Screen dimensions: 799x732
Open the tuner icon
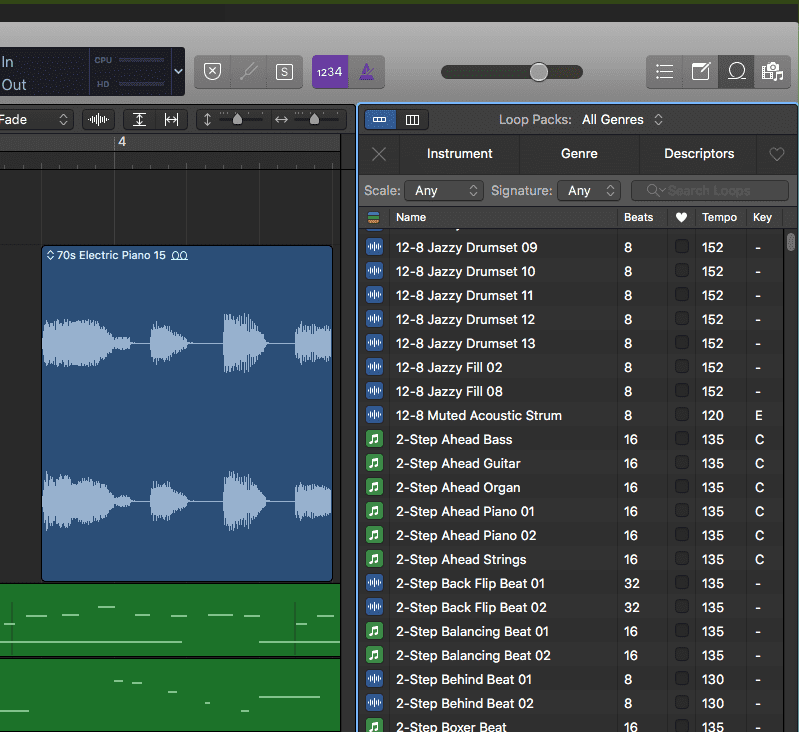tap(249, 72)
